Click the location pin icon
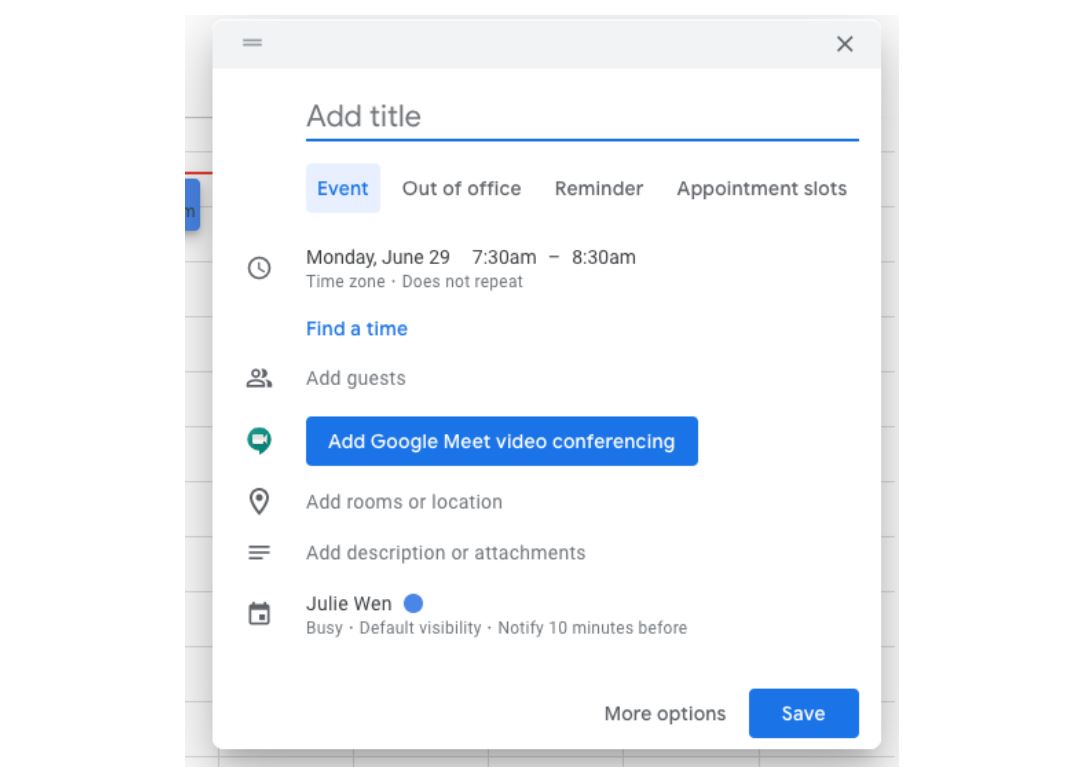Image resolution: width=1090 pixels, height=774 pixels. coord(259,502)
